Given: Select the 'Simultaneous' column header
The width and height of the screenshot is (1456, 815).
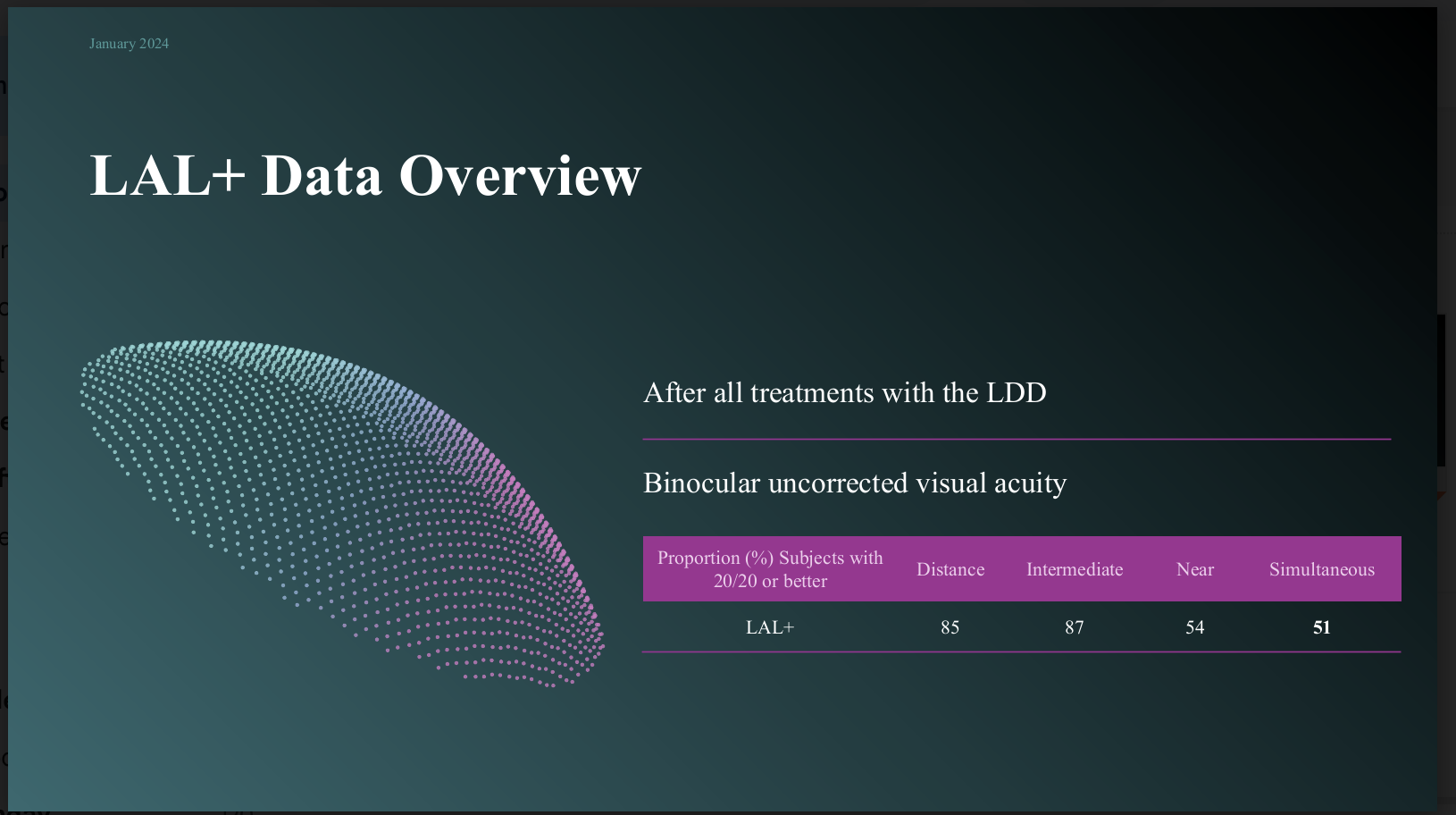Looking at the screenshot, I should [x=1322, y=569].
